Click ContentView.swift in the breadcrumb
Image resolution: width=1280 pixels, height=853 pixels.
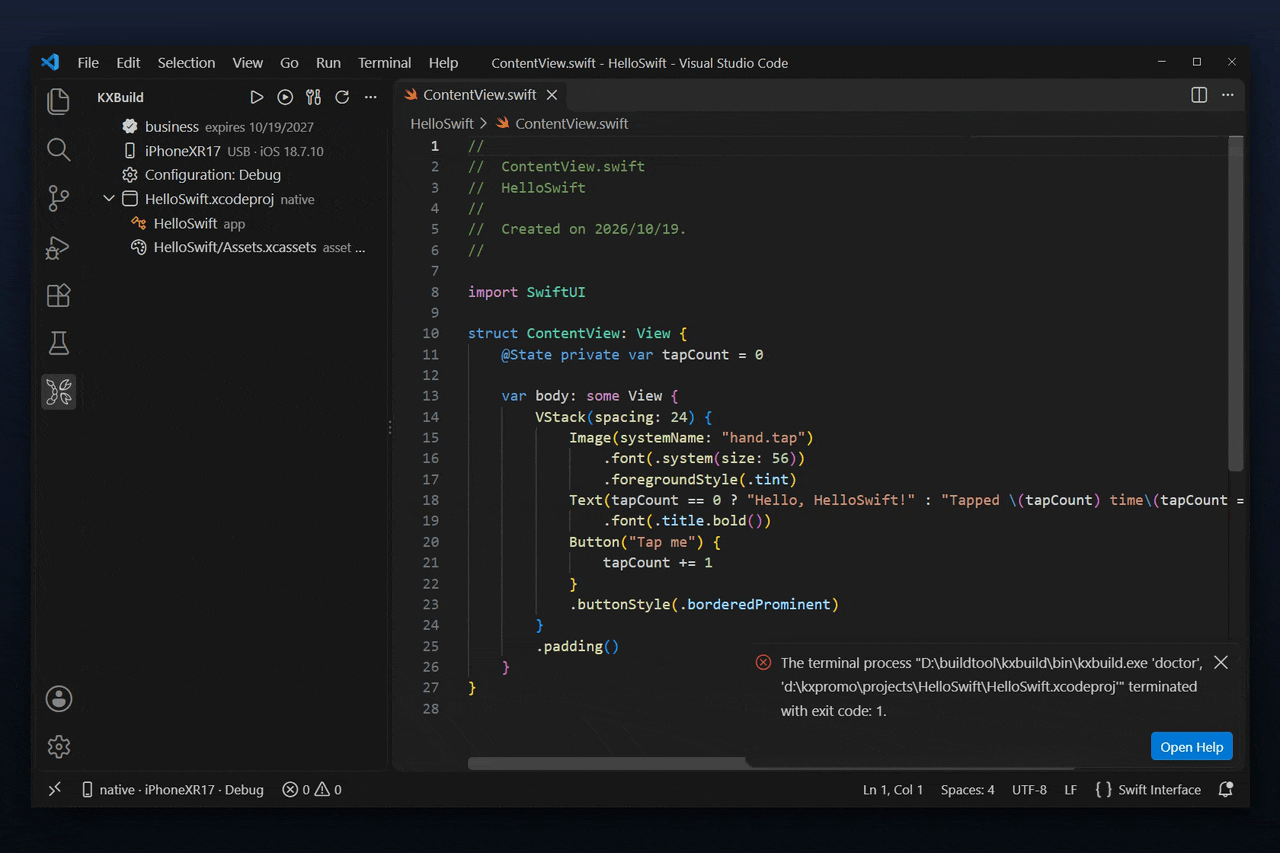pyautogui.click(x=571, y=124)
